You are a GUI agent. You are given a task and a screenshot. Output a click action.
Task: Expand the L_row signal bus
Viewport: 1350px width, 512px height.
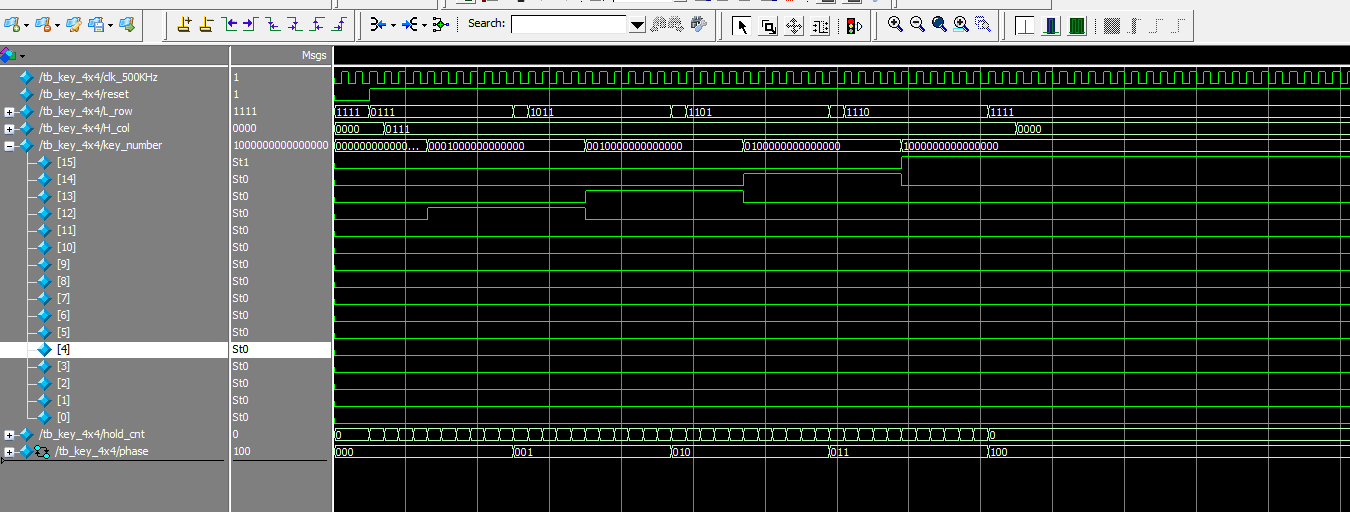tap(9, 112)
